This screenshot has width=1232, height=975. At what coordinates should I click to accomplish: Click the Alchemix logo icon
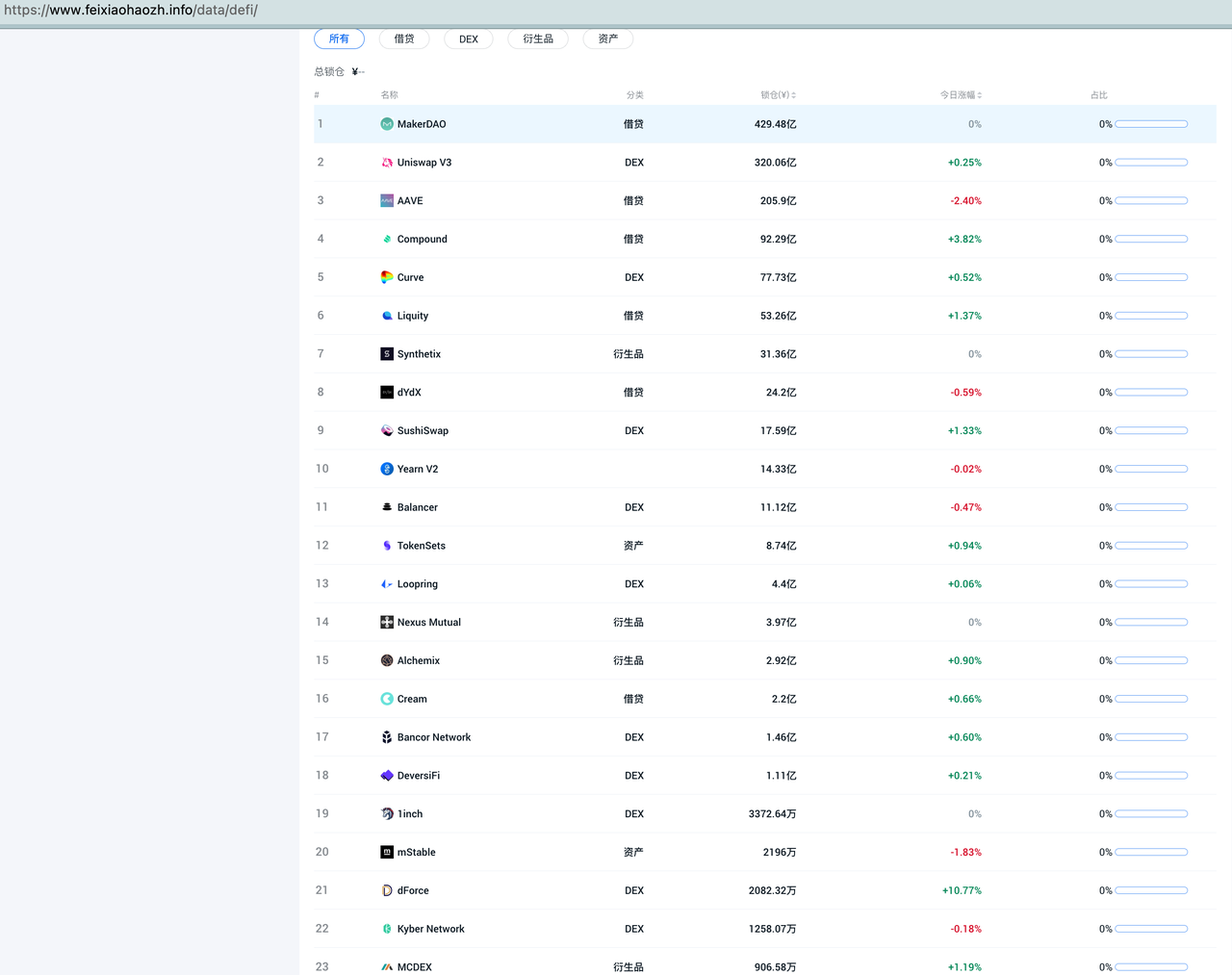(x=387, y=660)
